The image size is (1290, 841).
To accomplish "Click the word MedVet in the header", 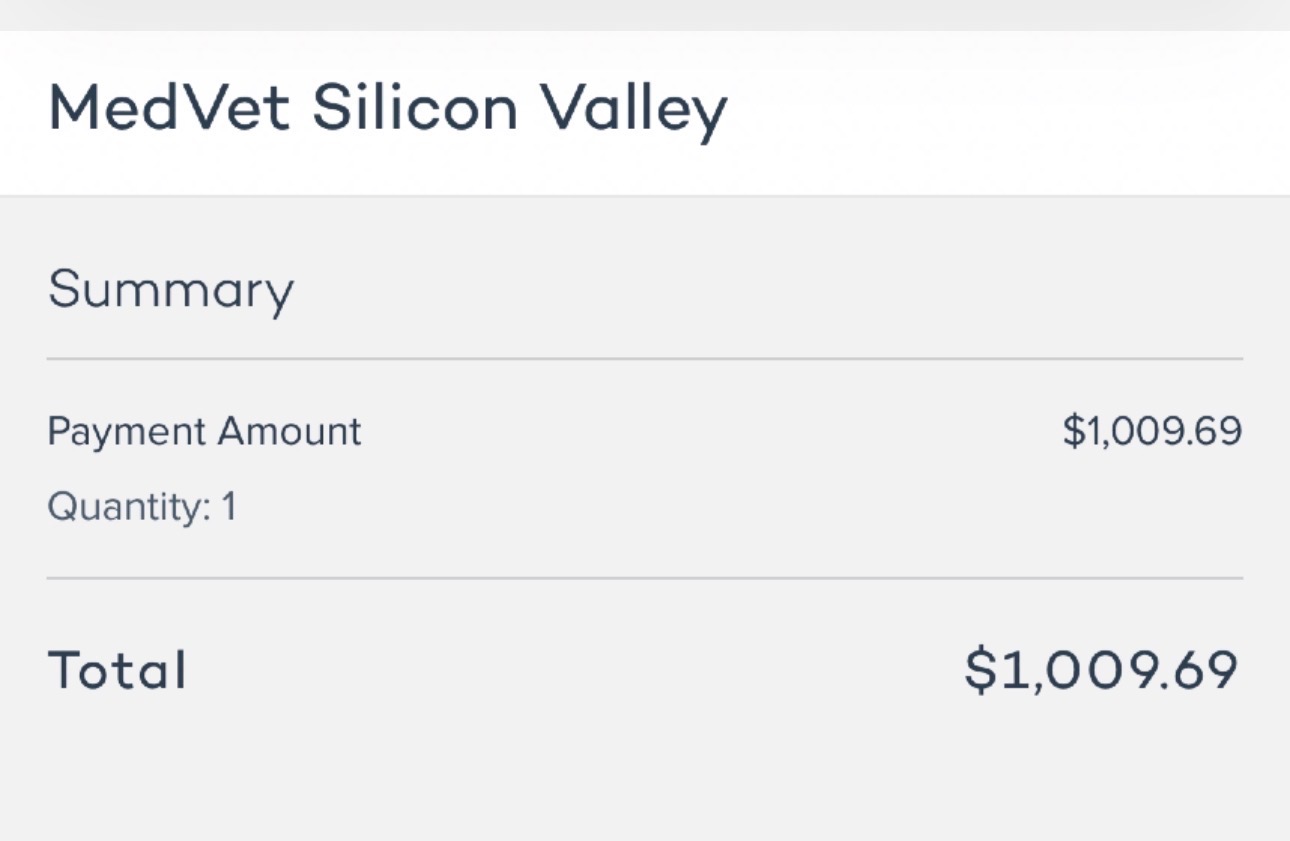I will [169, 108].
